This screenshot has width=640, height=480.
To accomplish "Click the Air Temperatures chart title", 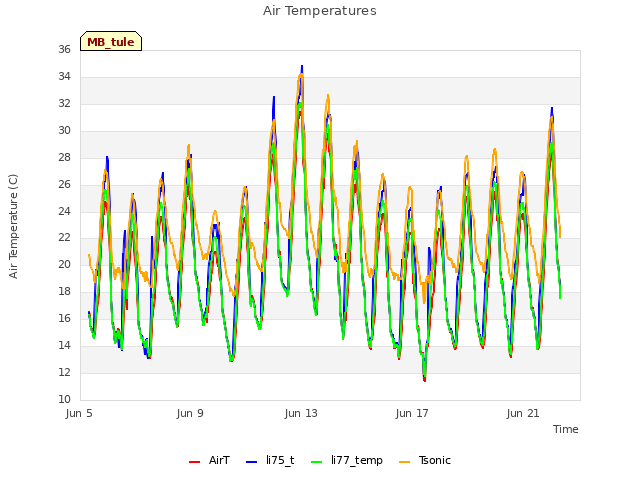I will click(320, 11).
